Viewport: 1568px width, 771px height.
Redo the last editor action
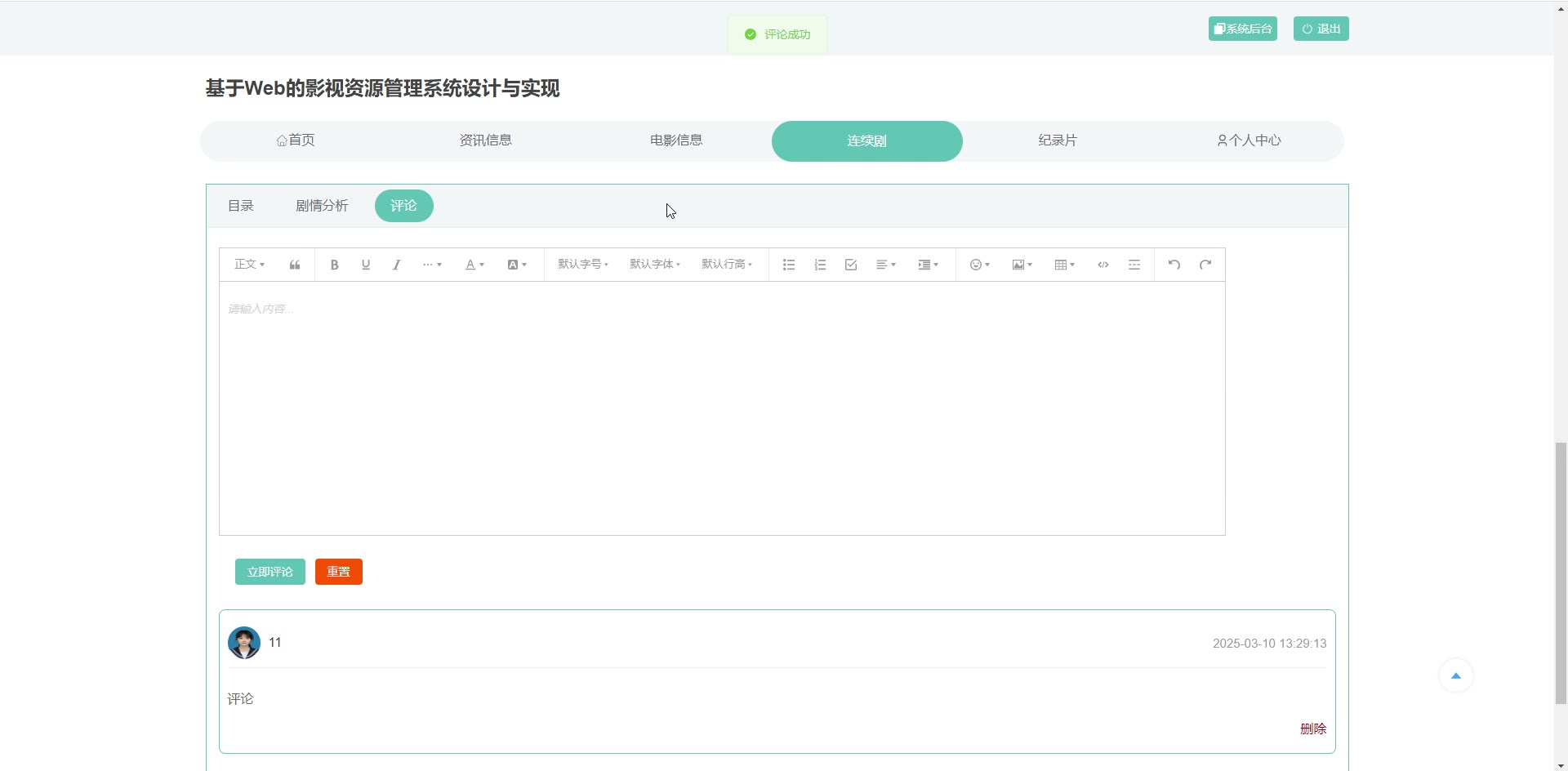click(x=1205, y=265)
